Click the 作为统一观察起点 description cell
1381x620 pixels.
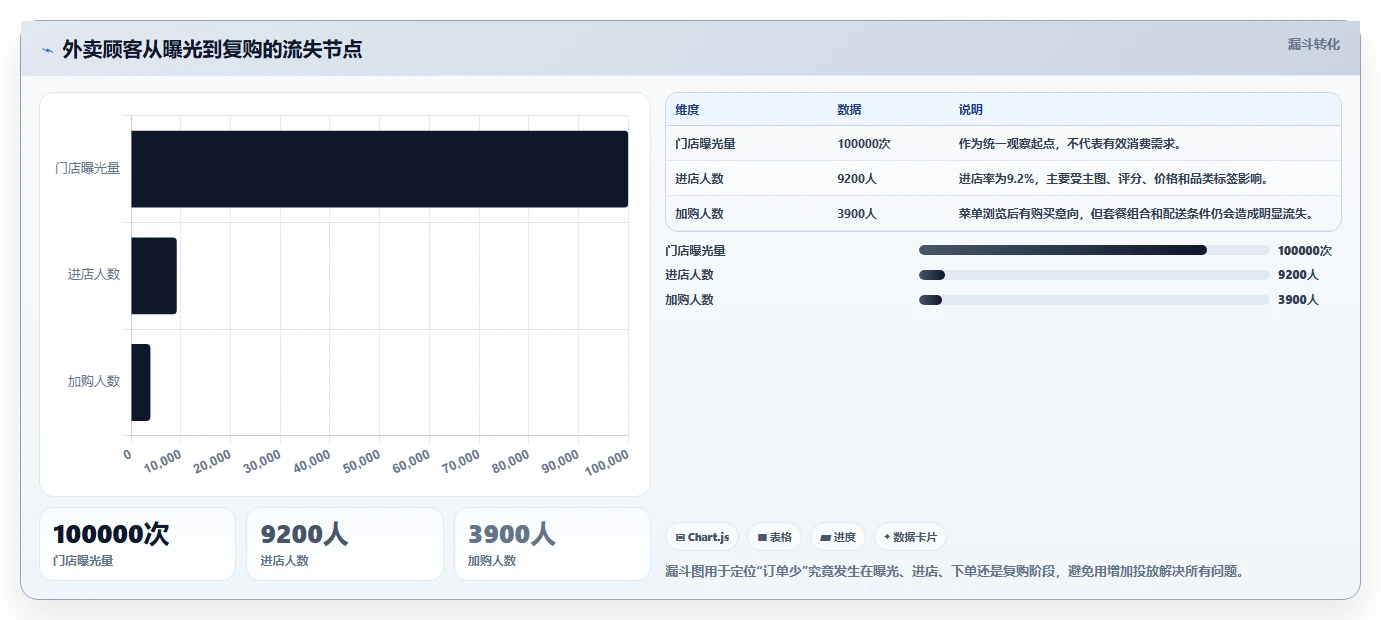pos(1071,144)
